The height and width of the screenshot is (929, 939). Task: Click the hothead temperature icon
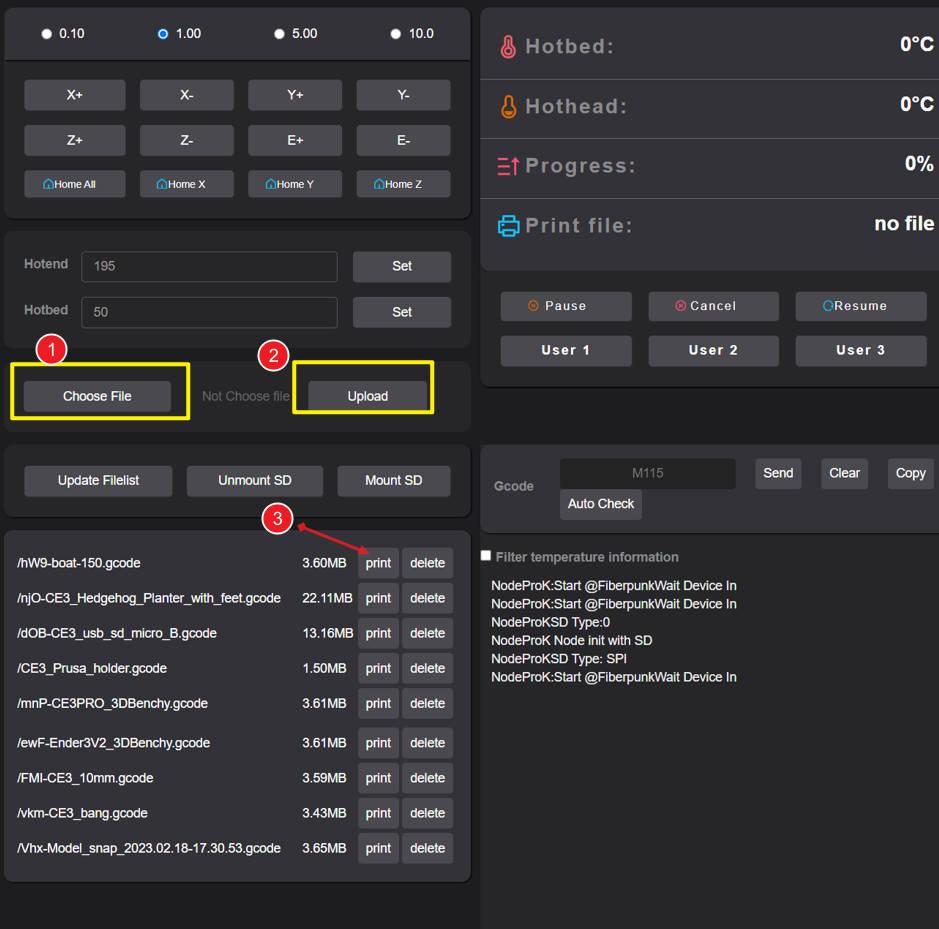pos(508,105)
